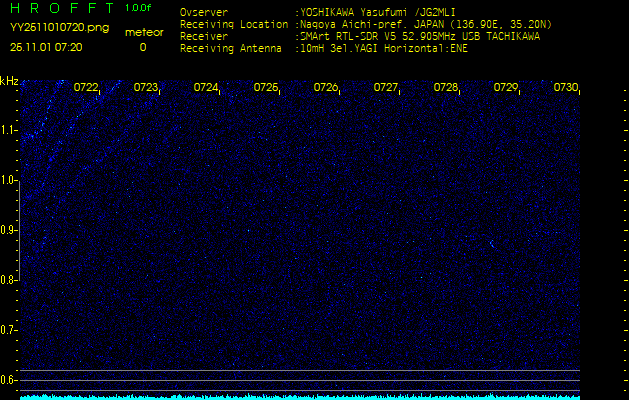Click the 0722 time marker
The height and width of the screenshot is (400, 629).
pyautogui.click(x=86, y=88)
